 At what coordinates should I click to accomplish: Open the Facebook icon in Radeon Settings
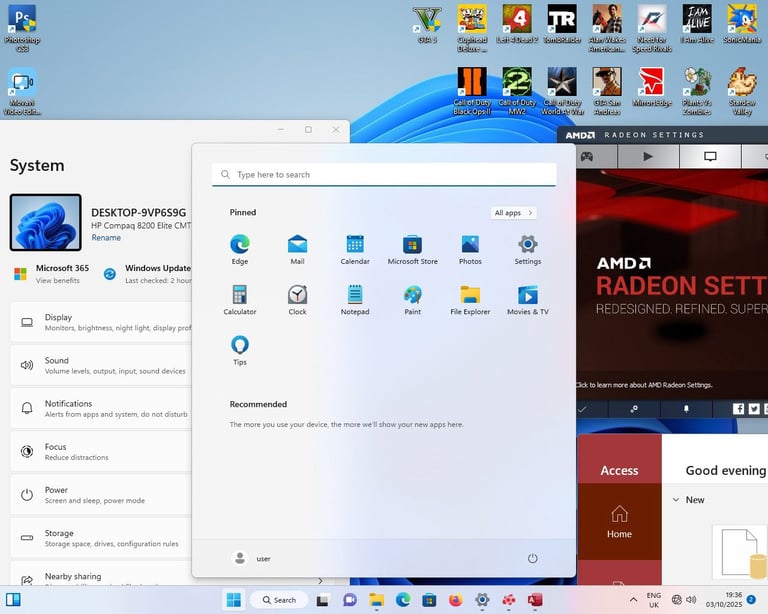tap(739, 409)
